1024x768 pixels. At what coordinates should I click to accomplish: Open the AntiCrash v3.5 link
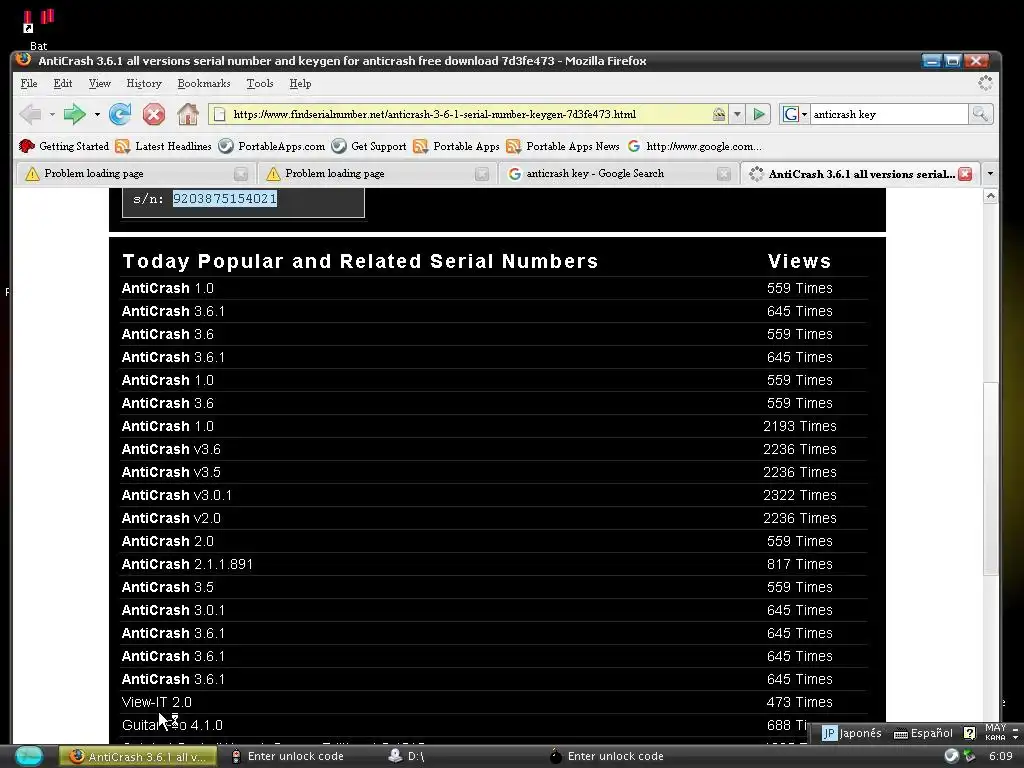point(171,472)
